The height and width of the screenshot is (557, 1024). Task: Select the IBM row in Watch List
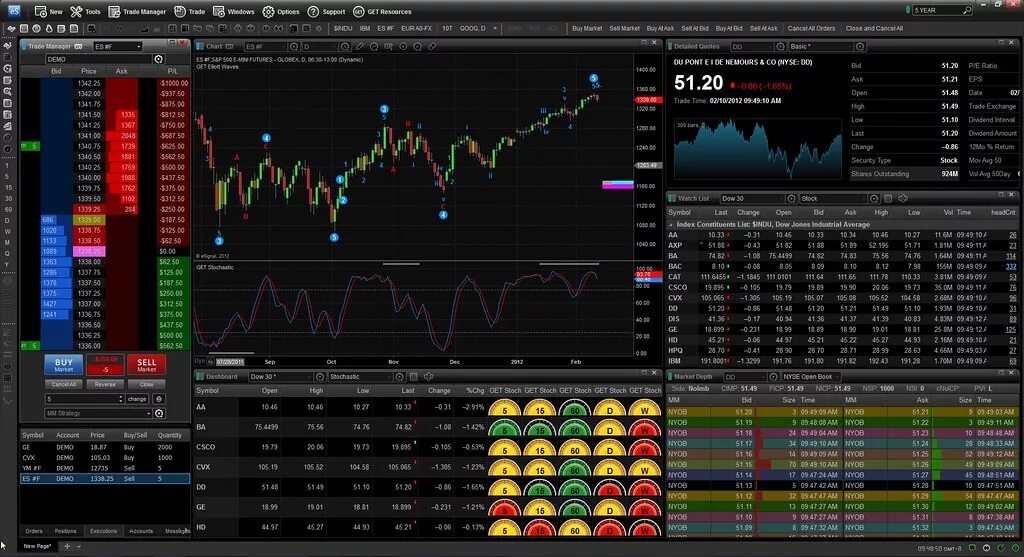842,360
